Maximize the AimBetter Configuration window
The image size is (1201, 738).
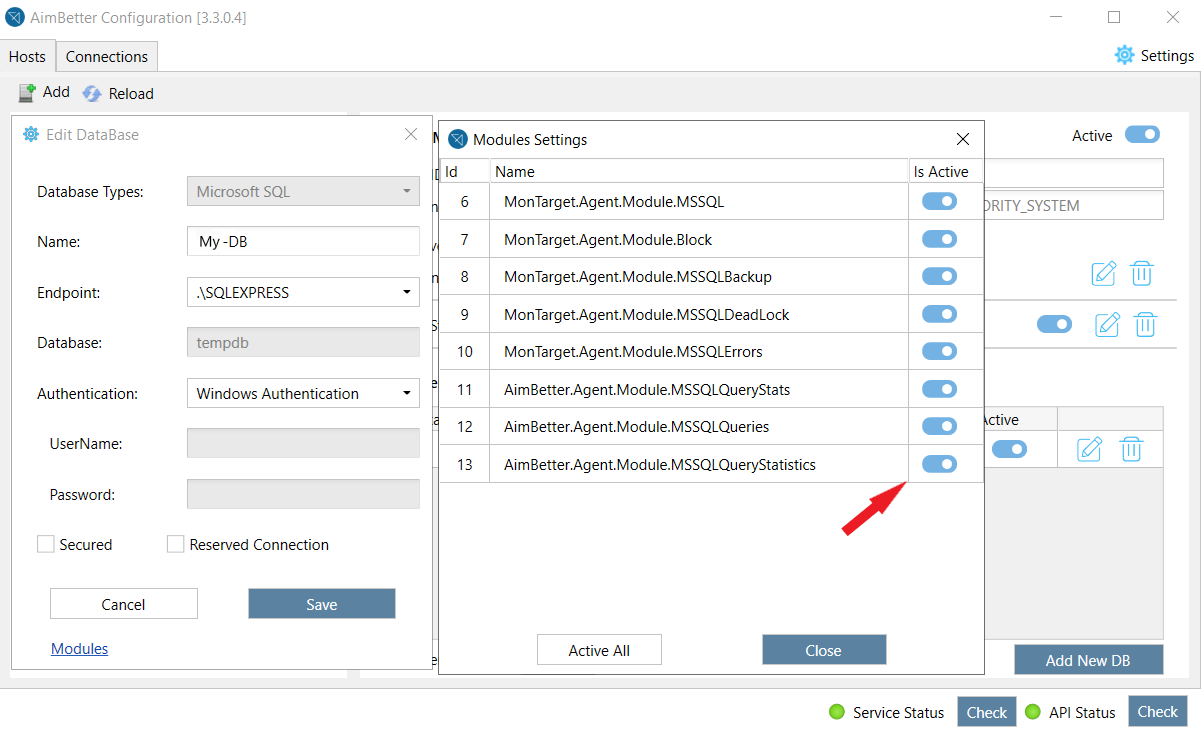[1114, 17]
